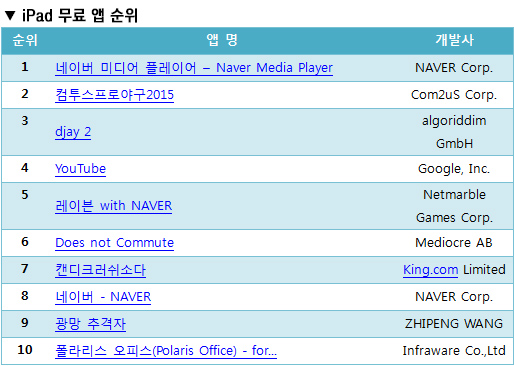Click the 개발사 column header
Screen dimensions: 514x366
pos(454,40)
